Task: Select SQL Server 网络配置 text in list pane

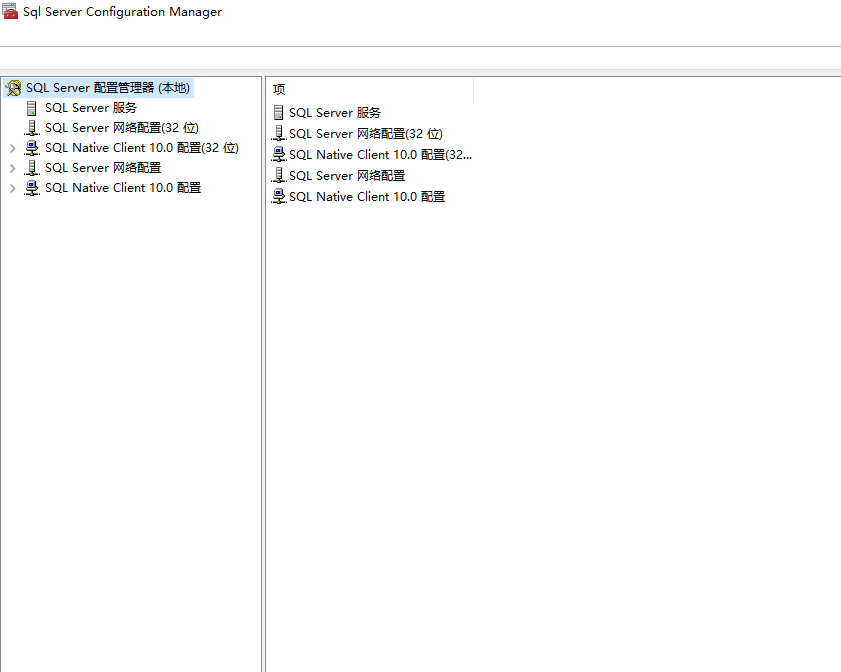Action: point(347,175)
